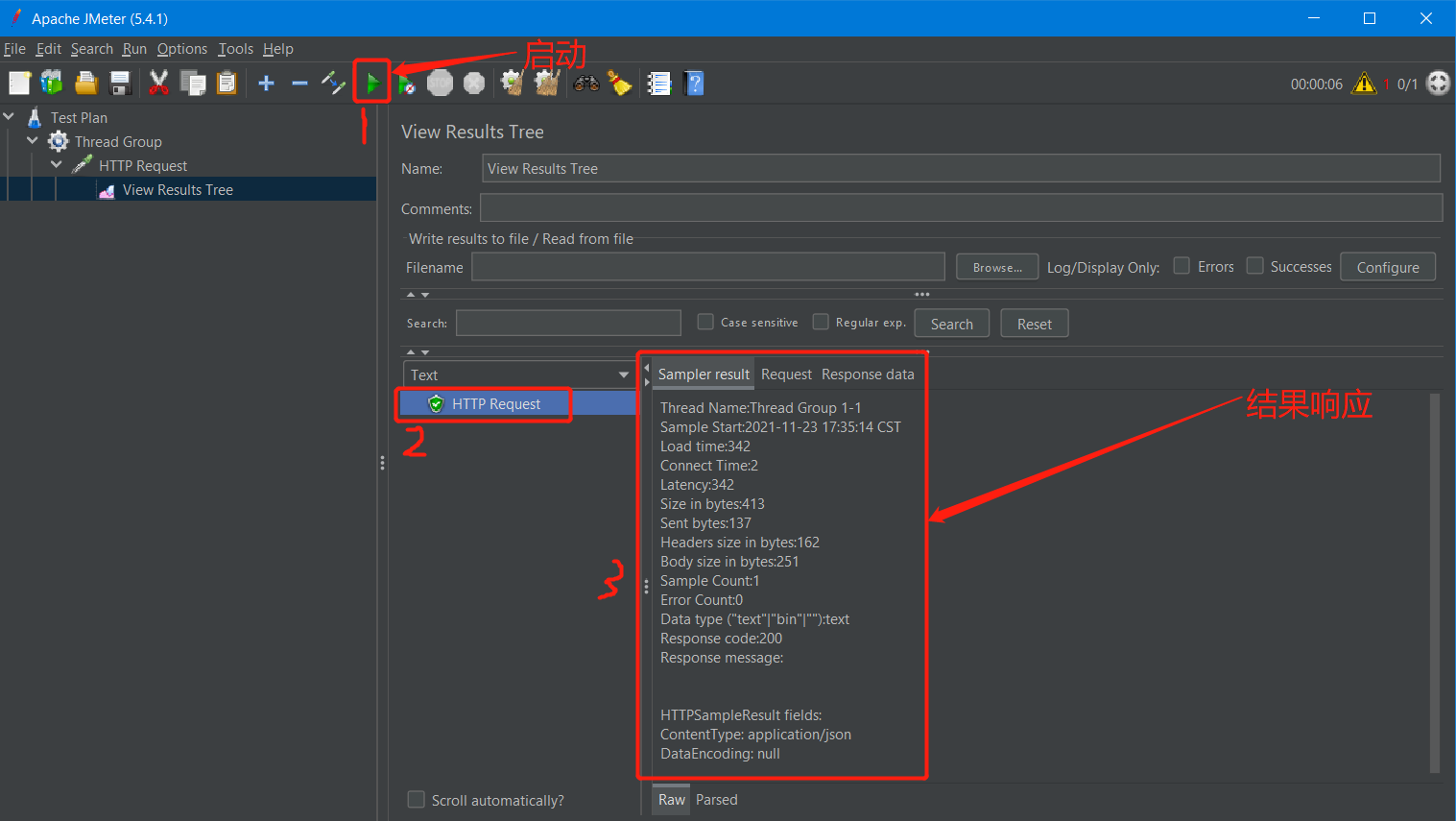Image resolution: width=1456 pixels, height=821 pixels.
Task: Click Start no pauses icon
Action: click(407, 84)
